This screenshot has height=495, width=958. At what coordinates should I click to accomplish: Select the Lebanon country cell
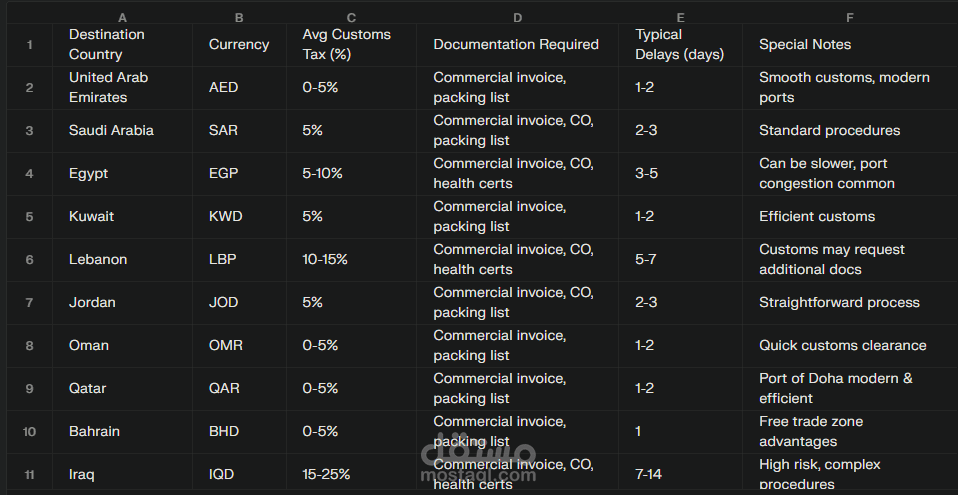(122, 260)
